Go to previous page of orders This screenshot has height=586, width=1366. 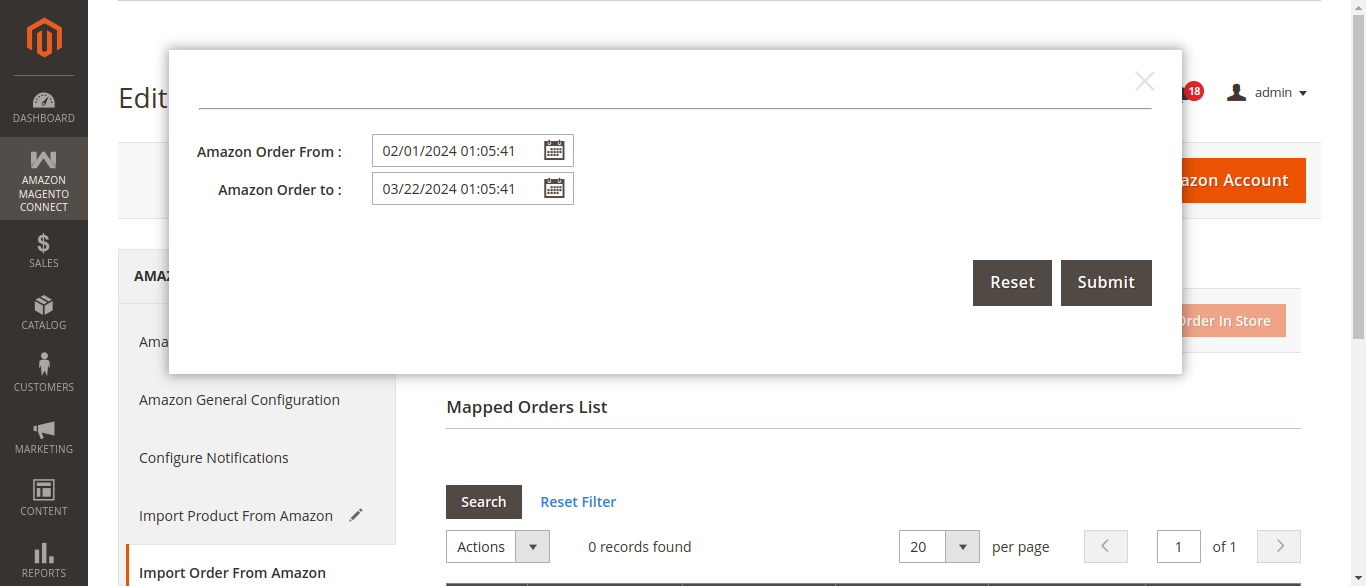[x=1106, y=546]
